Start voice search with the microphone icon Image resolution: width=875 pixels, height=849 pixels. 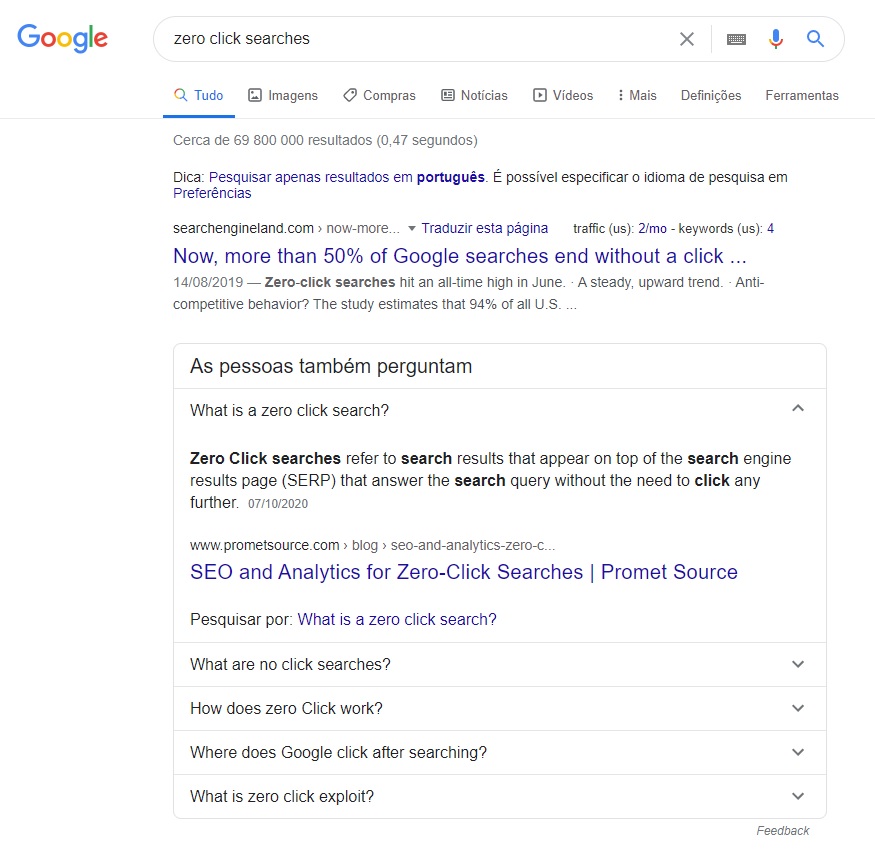(x=776, y=39)
